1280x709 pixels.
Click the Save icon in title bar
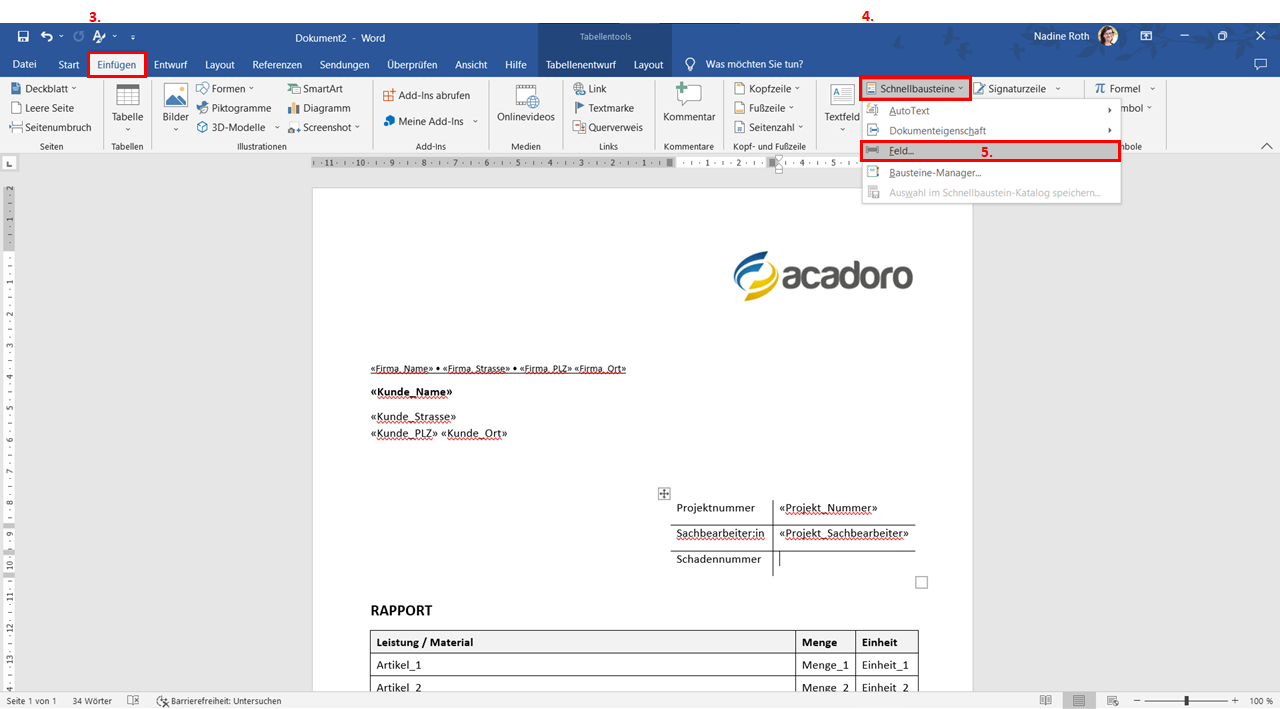tap(22, 37)
